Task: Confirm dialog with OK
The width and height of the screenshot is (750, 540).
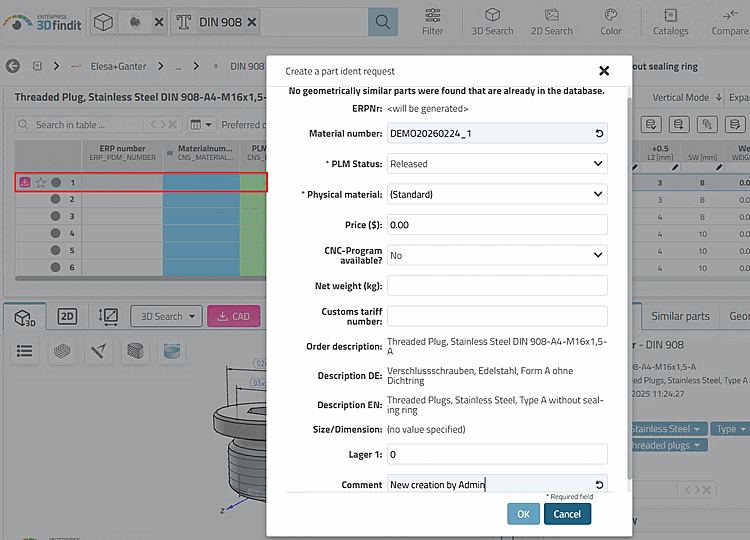Action: (523, 514)
